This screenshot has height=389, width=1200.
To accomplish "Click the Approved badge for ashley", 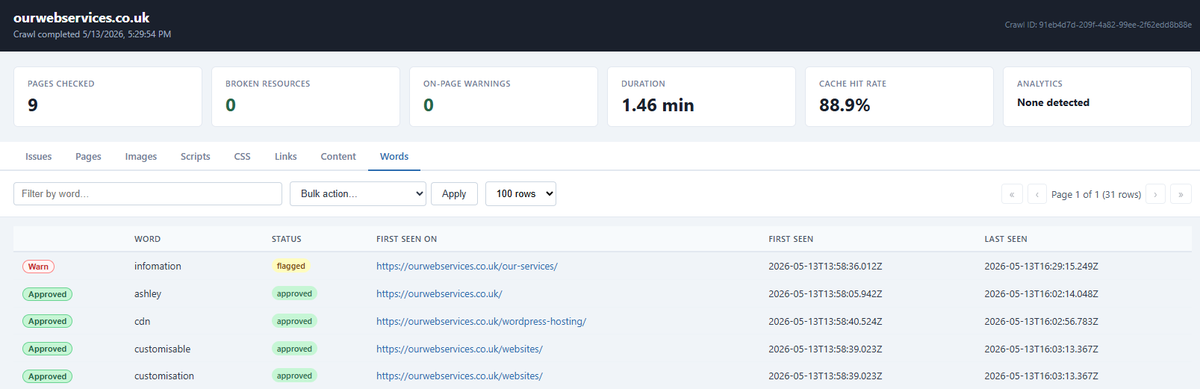I will pyautogui.click(x=47, y=294).
